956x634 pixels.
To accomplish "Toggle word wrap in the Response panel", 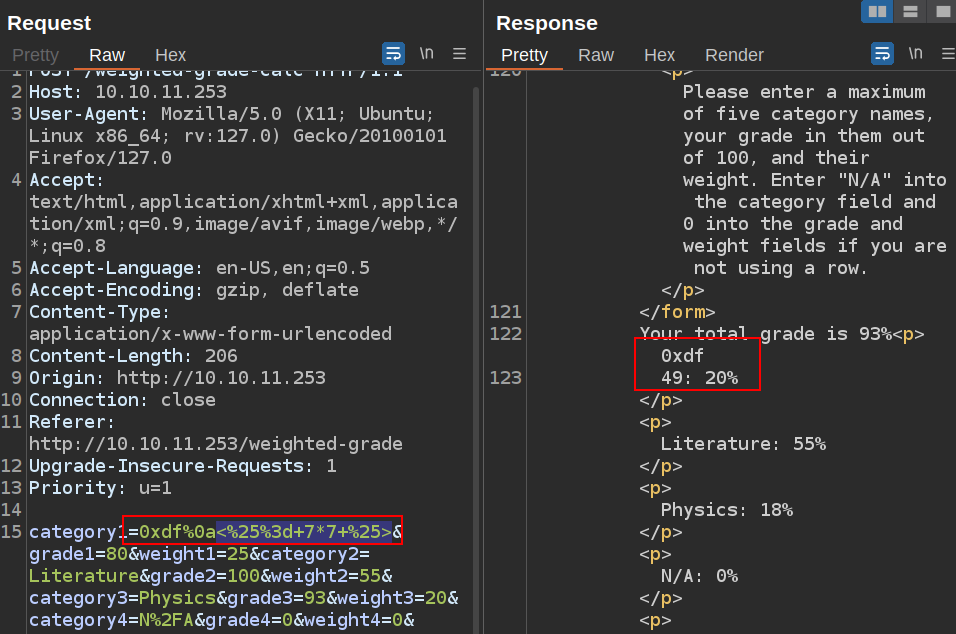I will click(x=882, y=54).
